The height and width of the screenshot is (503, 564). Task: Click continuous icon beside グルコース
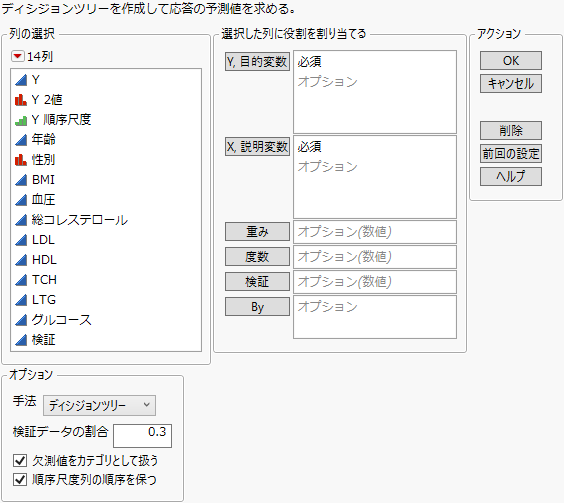[21, 320]
